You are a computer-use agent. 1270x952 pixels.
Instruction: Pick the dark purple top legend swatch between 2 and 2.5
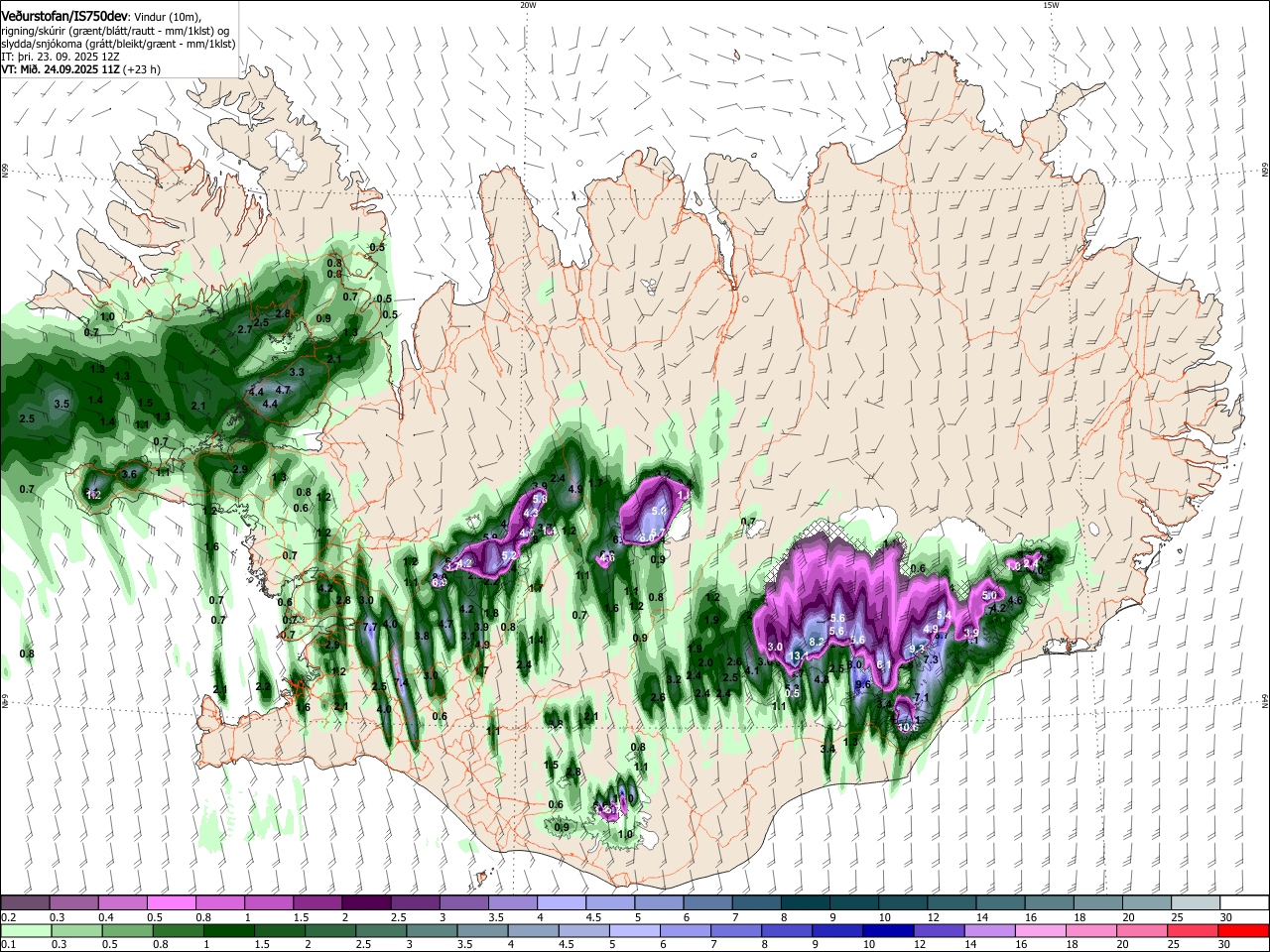point(367,903)
